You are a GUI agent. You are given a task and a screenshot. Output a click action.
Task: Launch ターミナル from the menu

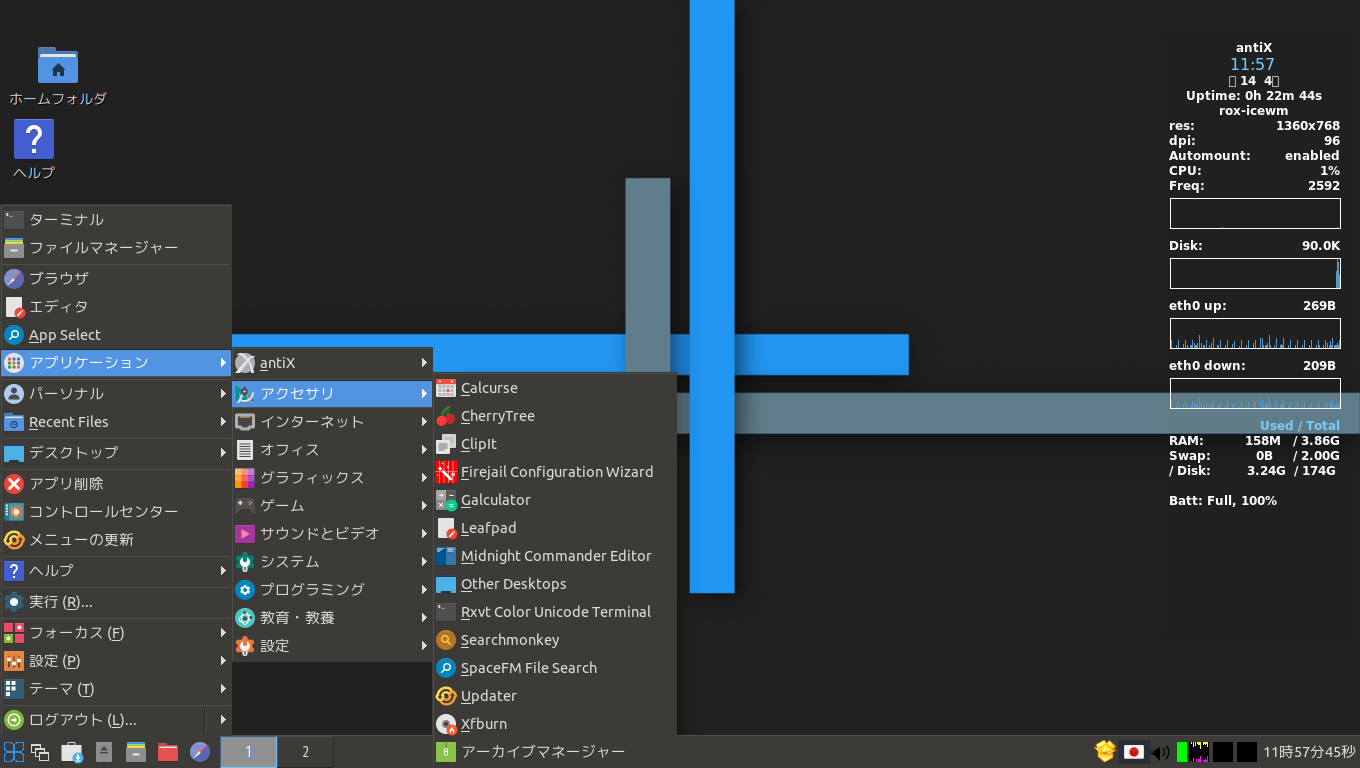[116, 220]
